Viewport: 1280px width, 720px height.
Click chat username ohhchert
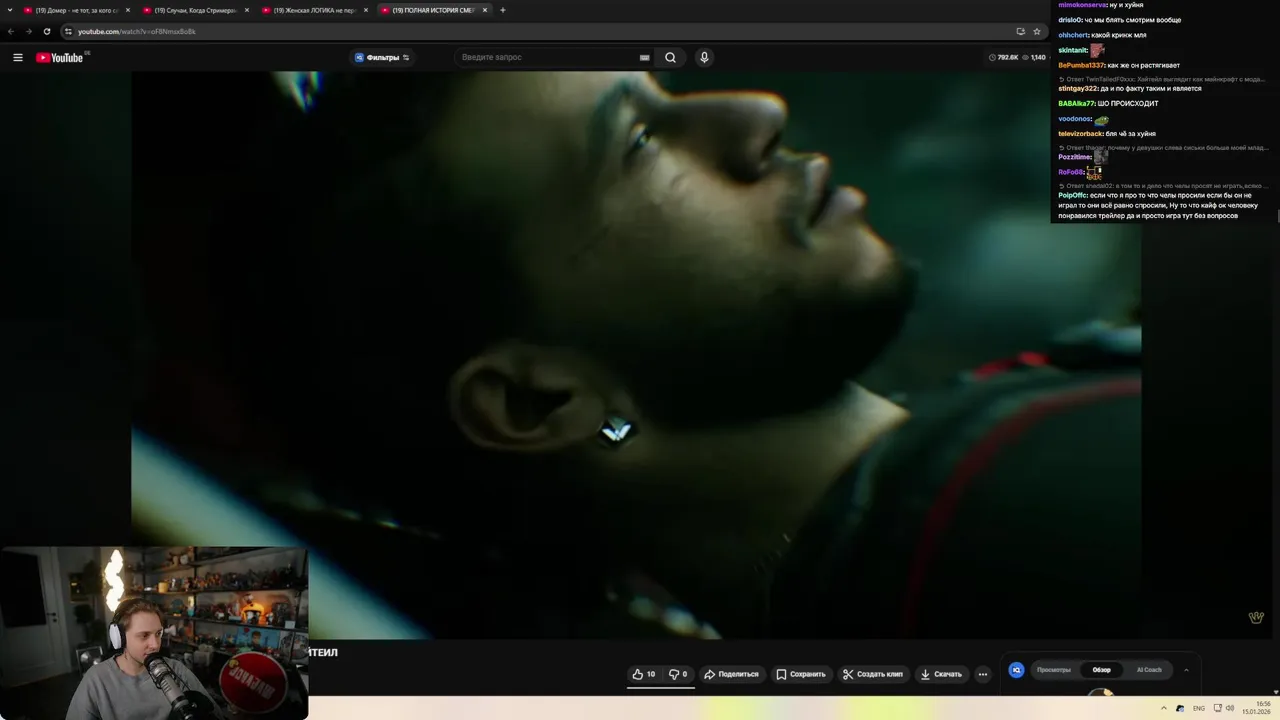[x=1073, y=35]
